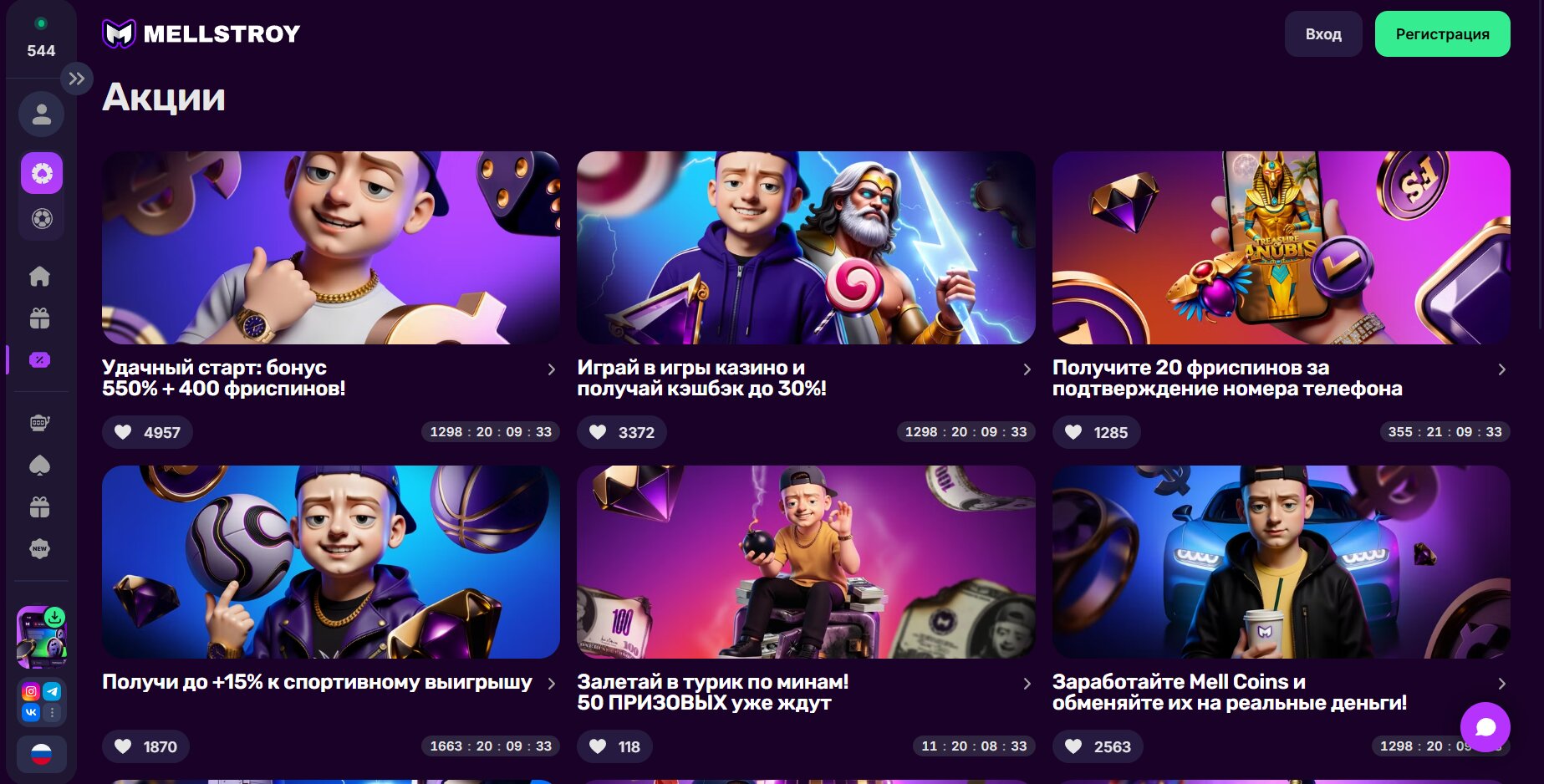Open slots machine icon in sidebar
The width and height of the screenshot is (1544, 784).
click(x=40, y=423)
